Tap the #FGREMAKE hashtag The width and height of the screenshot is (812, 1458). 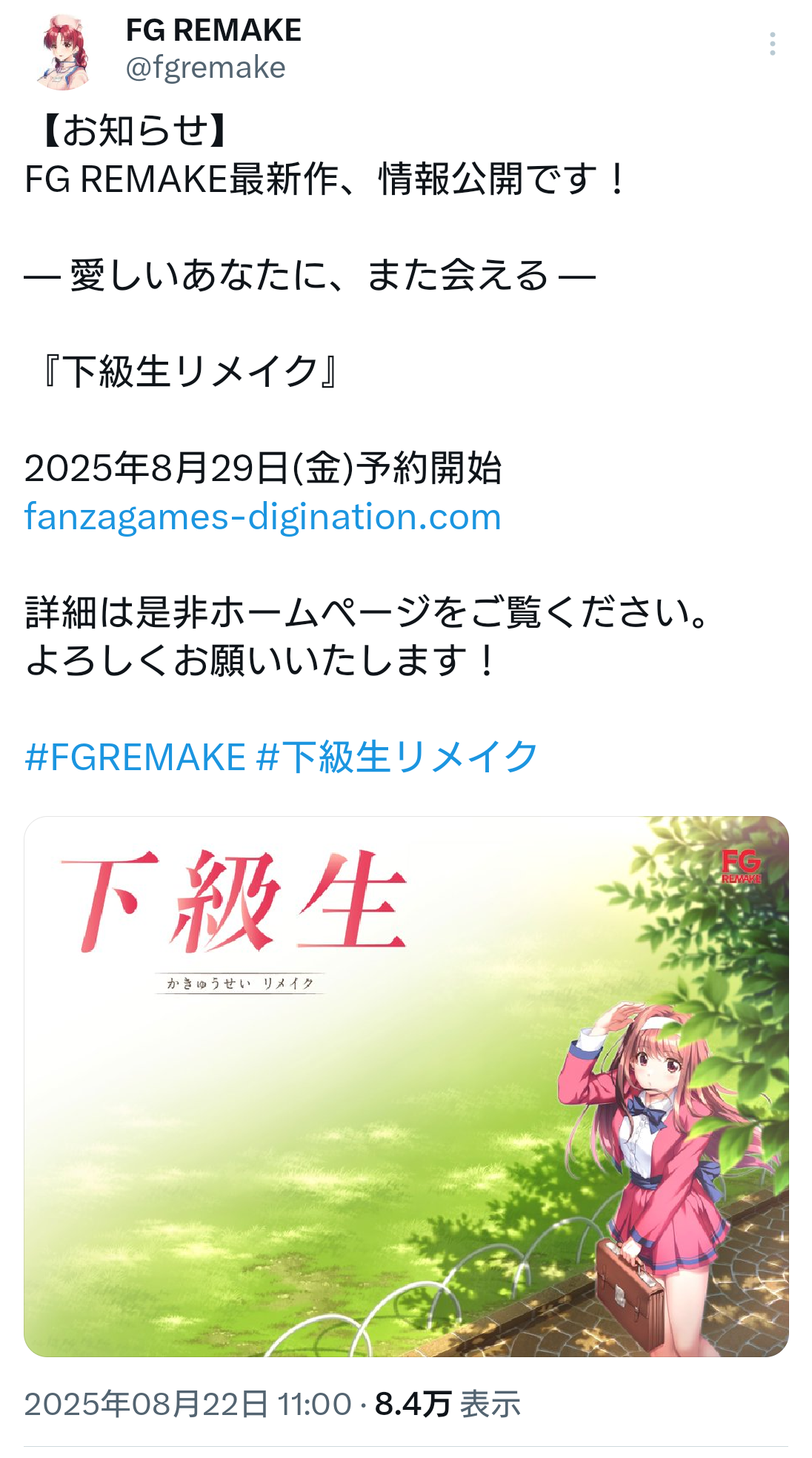136,757
